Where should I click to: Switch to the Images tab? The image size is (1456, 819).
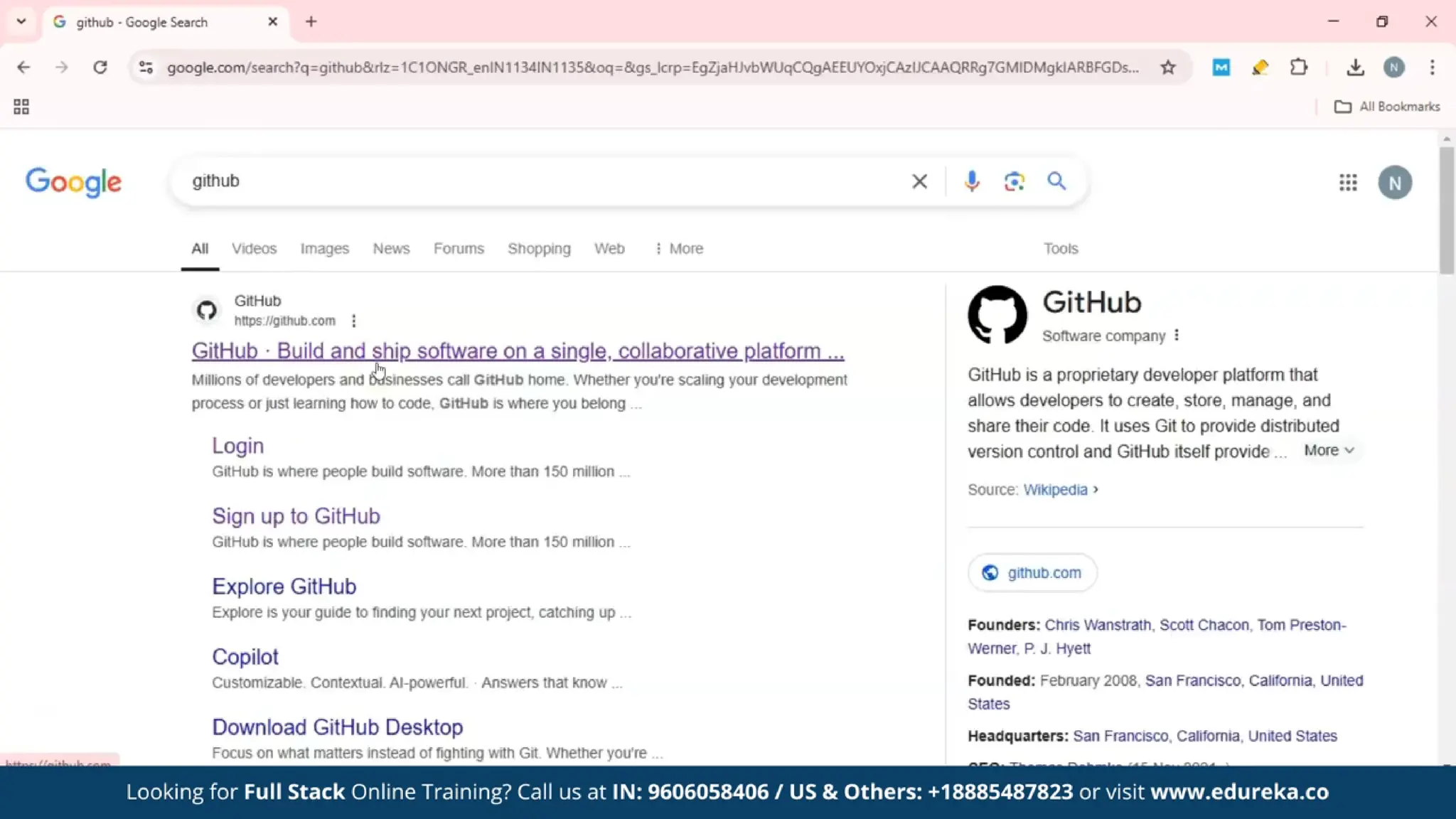324,249
